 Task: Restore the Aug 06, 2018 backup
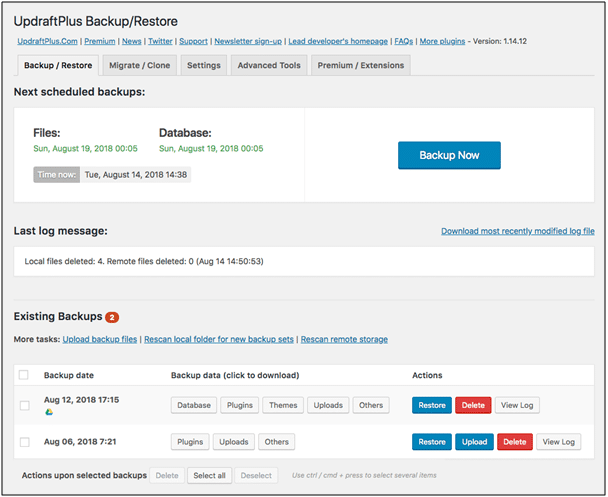(x=432, y=442)
